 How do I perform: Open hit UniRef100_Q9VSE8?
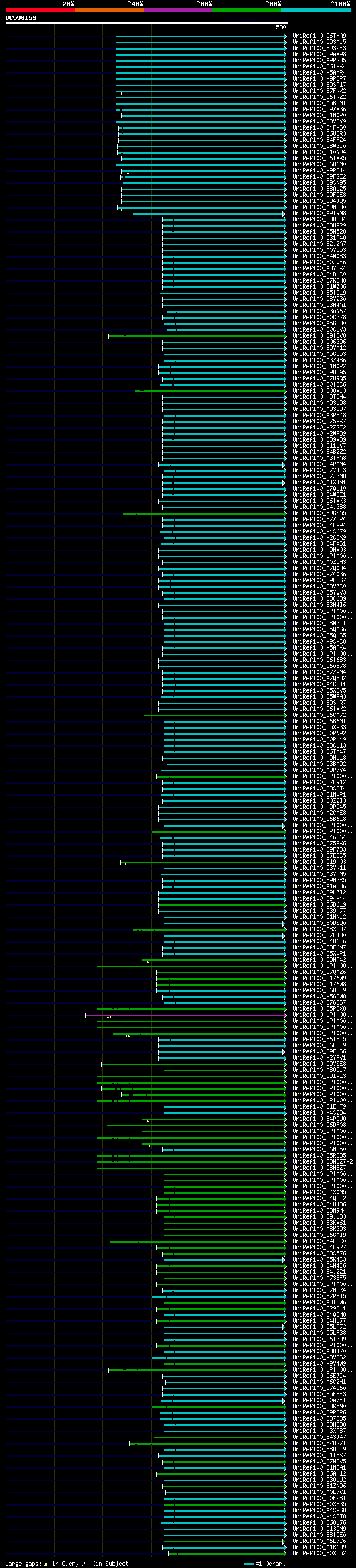pyautogui.click(x=319, y=1064)
